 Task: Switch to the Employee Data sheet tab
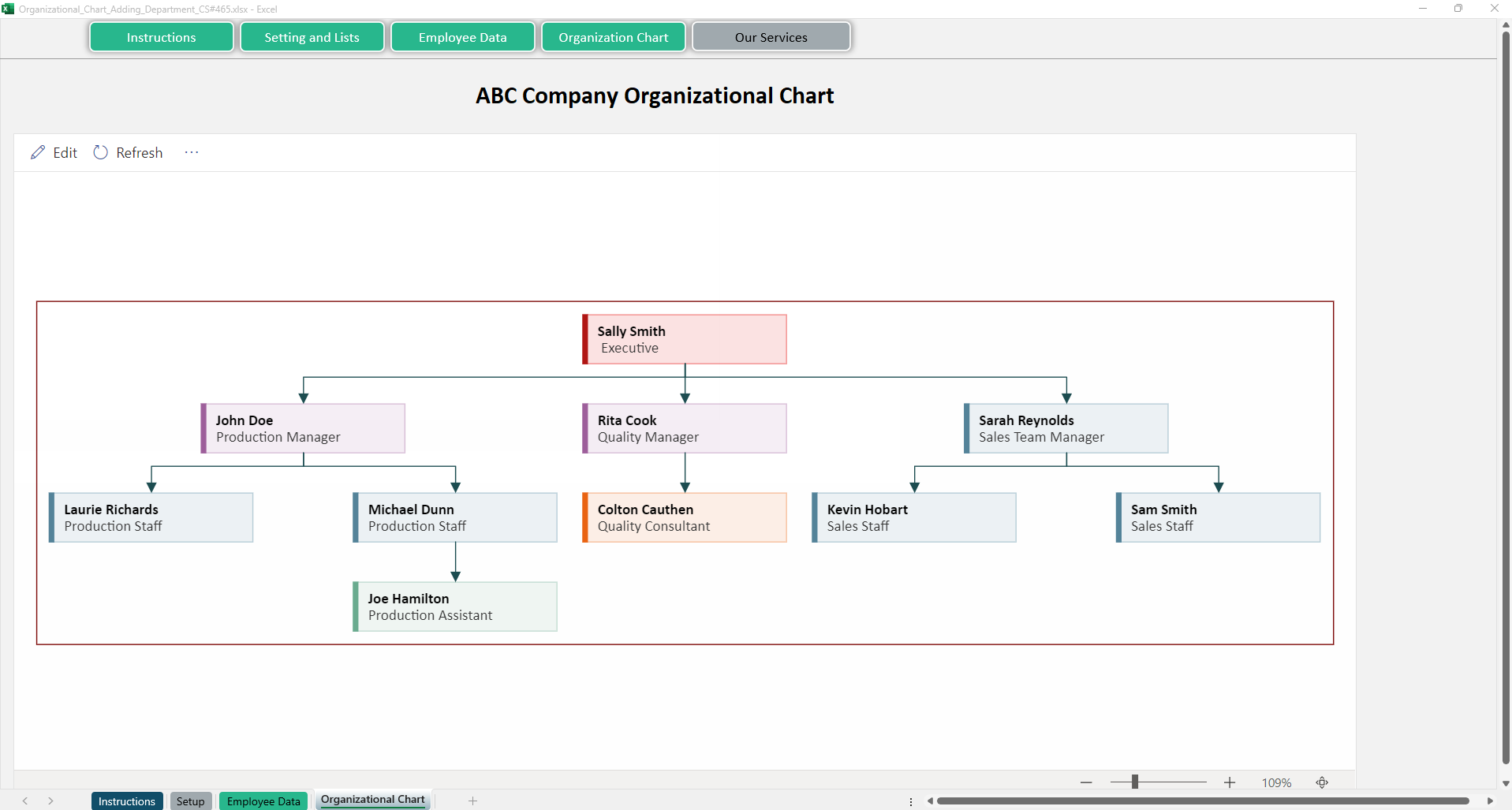[x=263, y=801]
